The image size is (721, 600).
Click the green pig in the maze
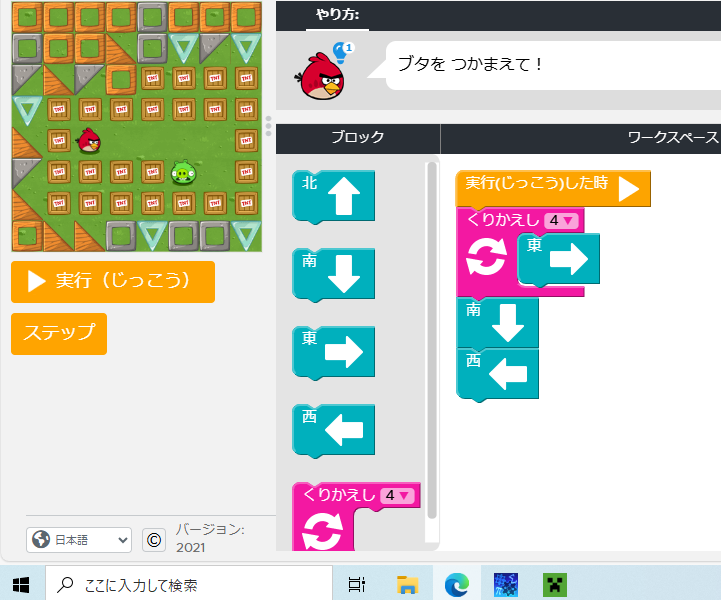click(x=183, y=173)
